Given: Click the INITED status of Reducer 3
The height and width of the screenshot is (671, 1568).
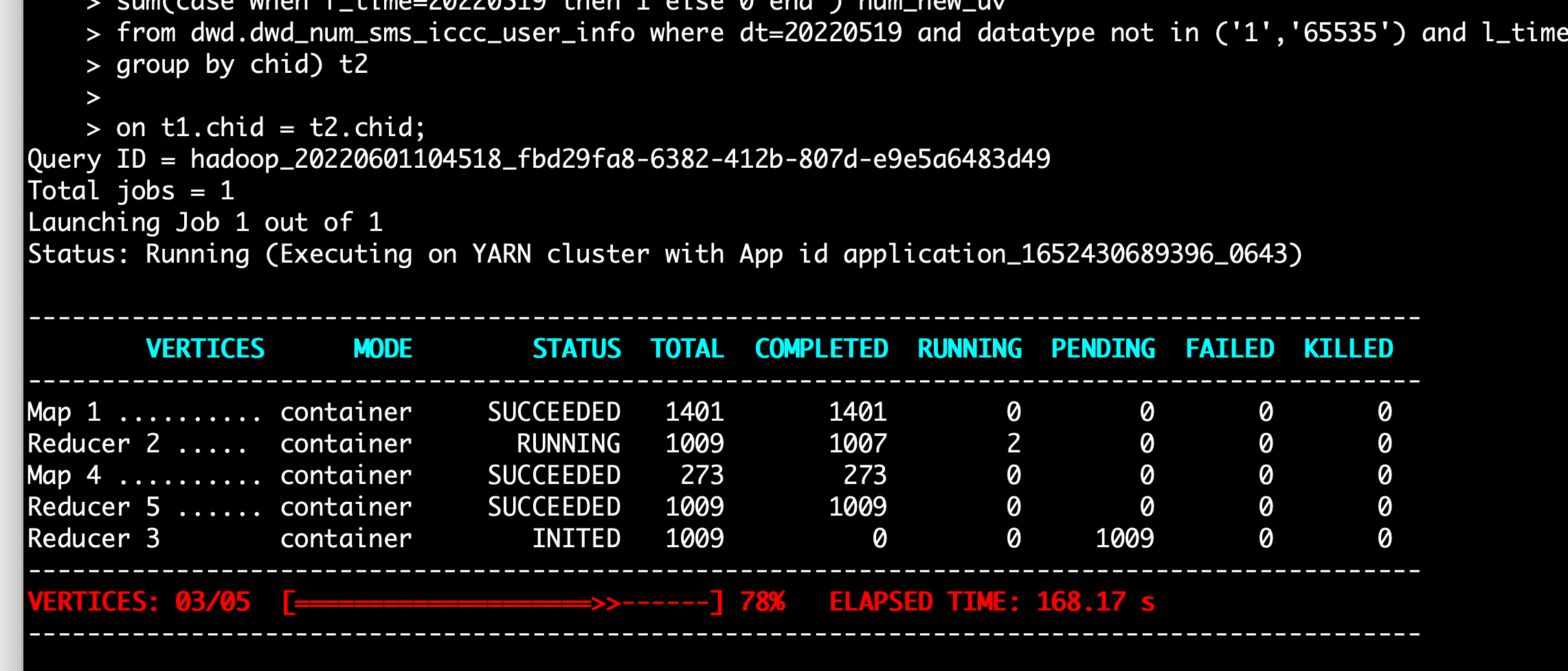Looking at the screenshot, I should tap(576, 538).
